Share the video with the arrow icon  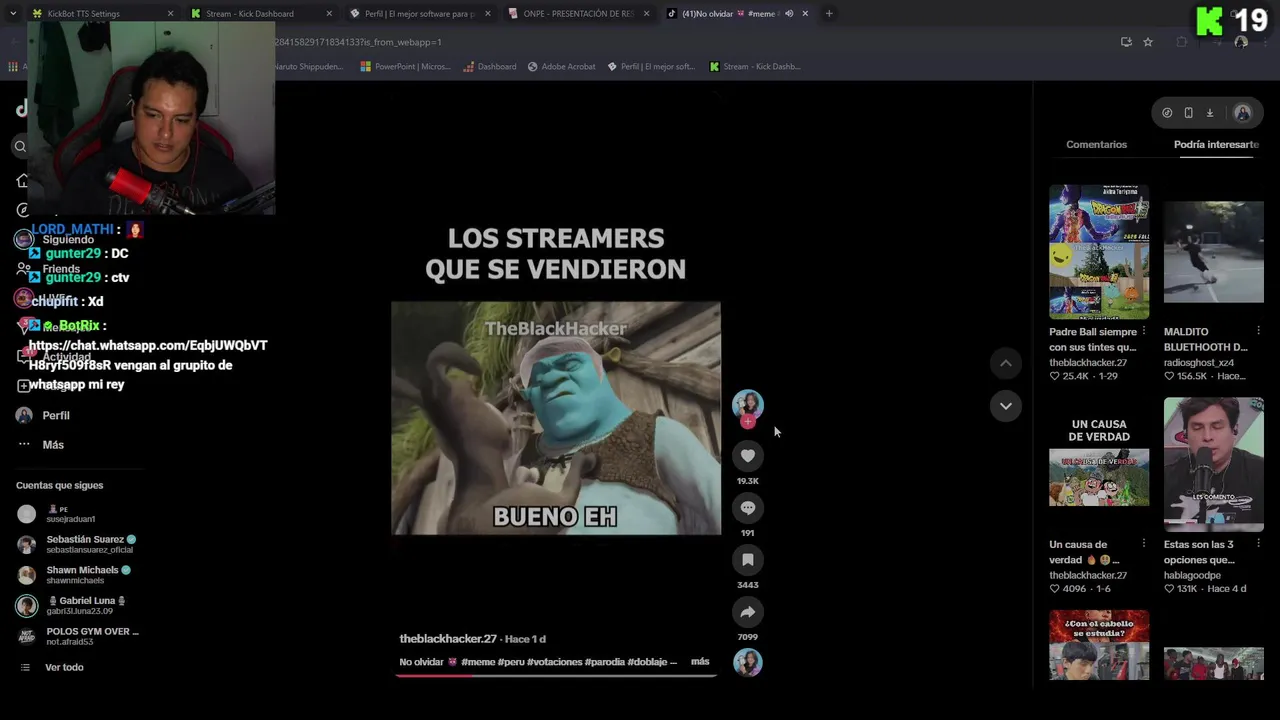pyautogui.click(x=747, y=612)
